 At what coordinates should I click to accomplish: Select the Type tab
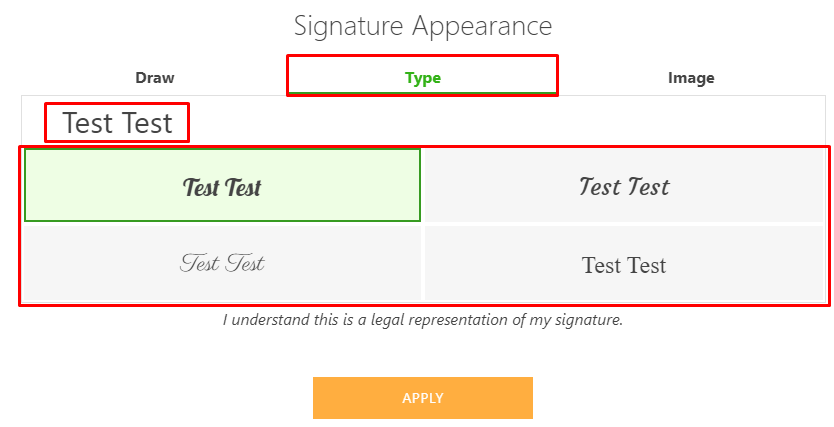tap(423, 78)
